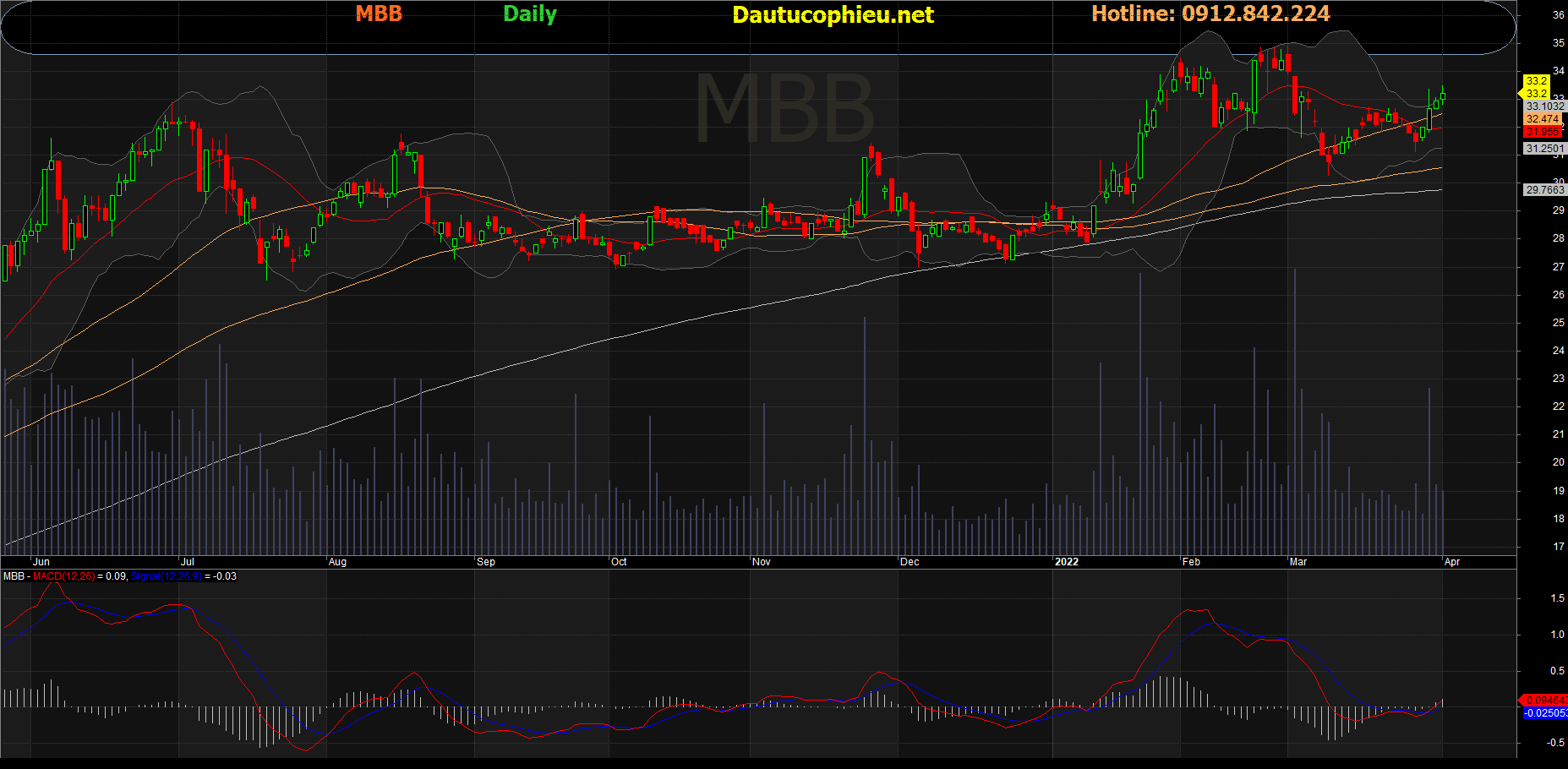This screenshot has height=769, width=1568.
Task: Click the Dec label on time axis
Action: coord(910,562)
